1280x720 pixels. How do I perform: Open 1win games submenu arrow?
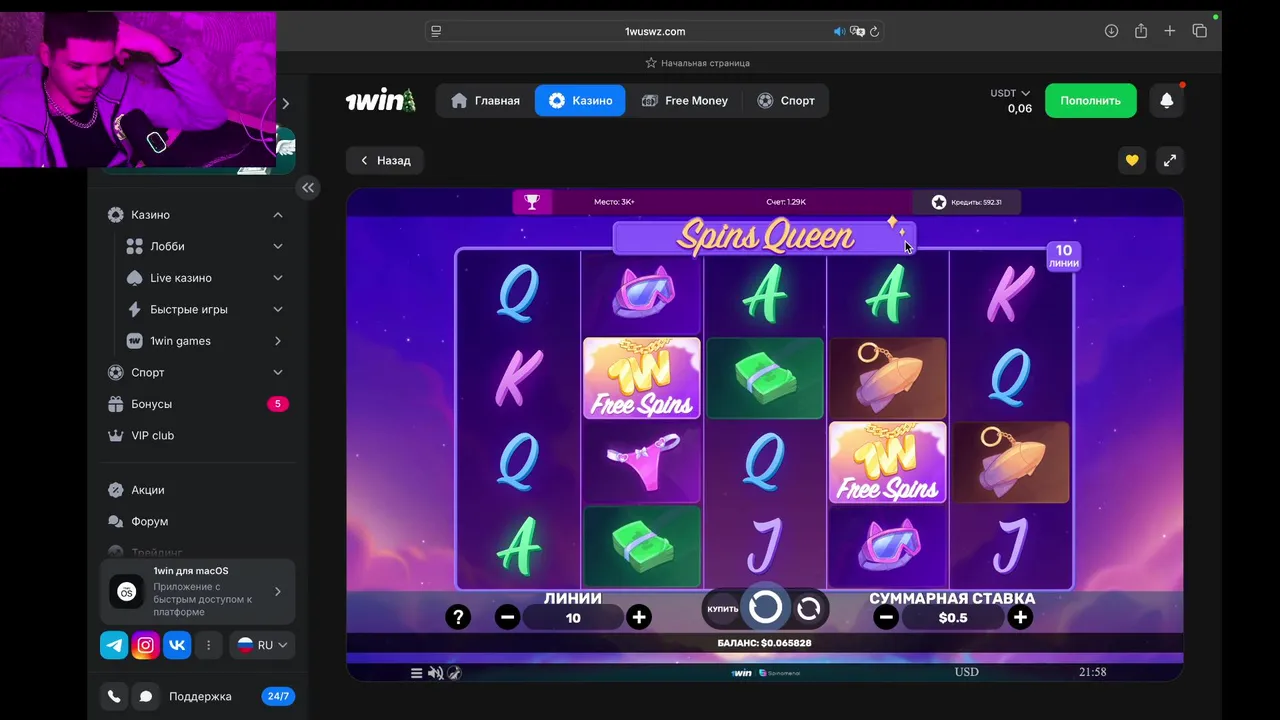278,341
